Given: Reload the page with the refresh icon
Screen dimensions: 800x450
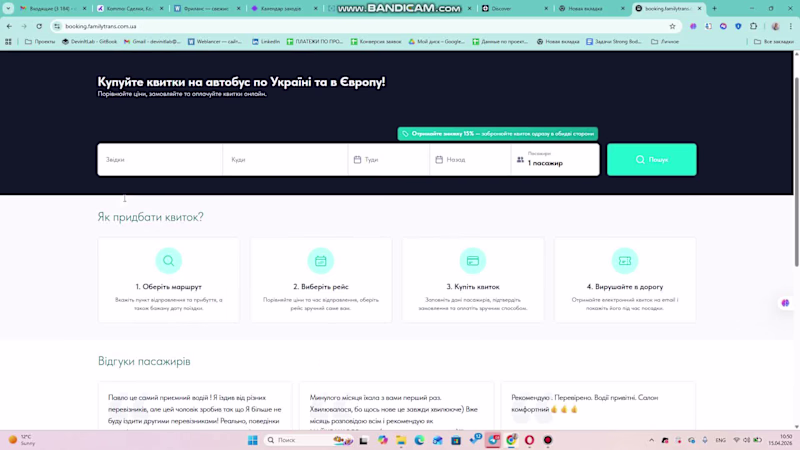Looking at the screenshot, I should click(39, 26).
